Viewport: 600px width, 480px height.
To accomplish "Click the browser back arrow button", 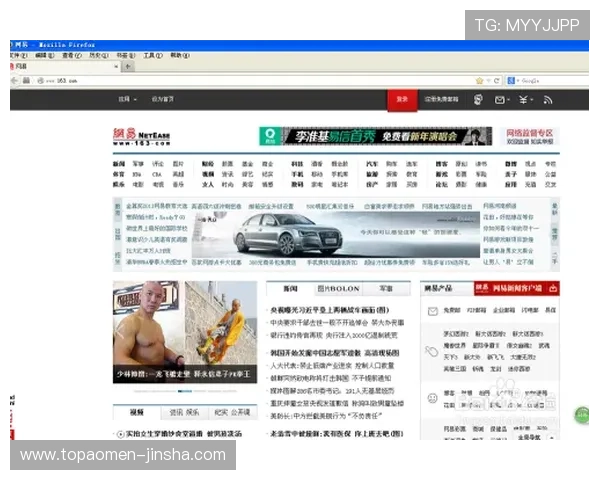I will pyautogui.click(x=15, y=80).
